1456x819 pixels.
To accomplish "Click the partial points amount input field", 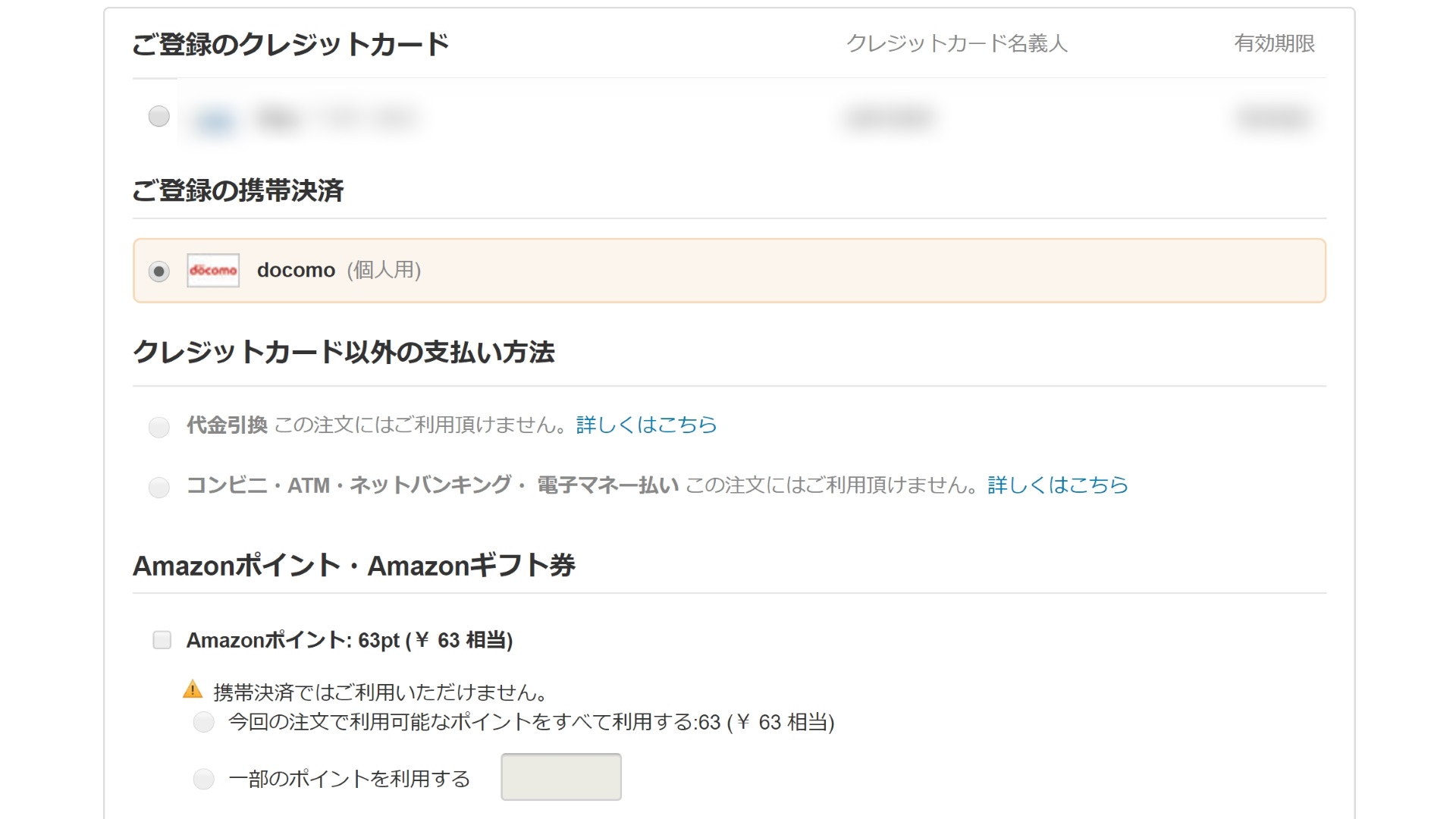I will [561, 777].
